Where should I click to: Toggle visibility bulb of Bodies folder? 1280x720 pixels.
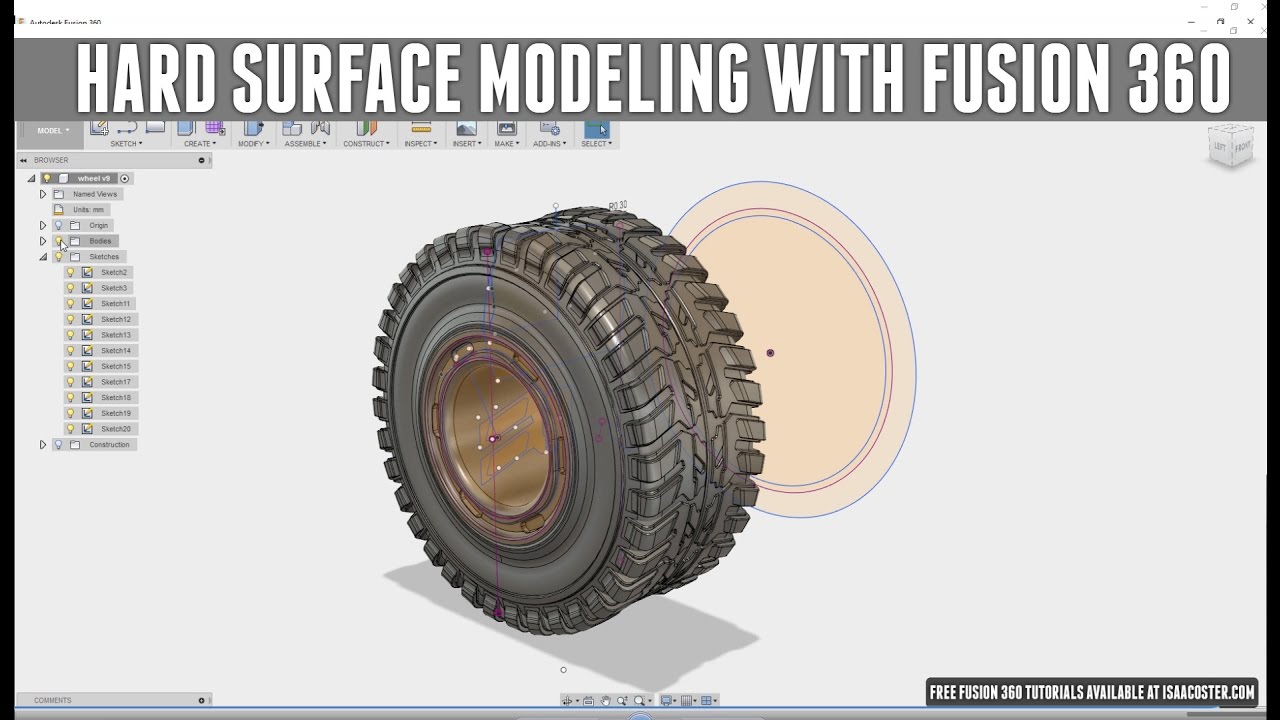point(58,241)
